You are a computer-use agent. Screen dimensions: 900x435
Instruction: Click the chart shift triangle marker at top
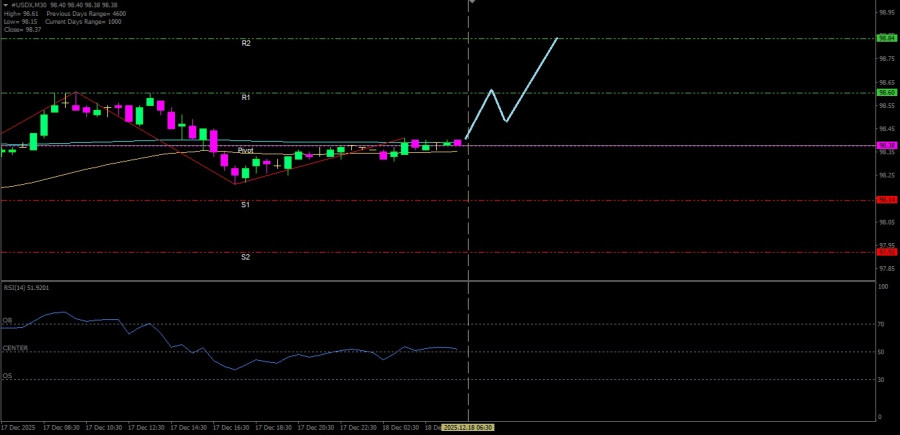point(472,3)
